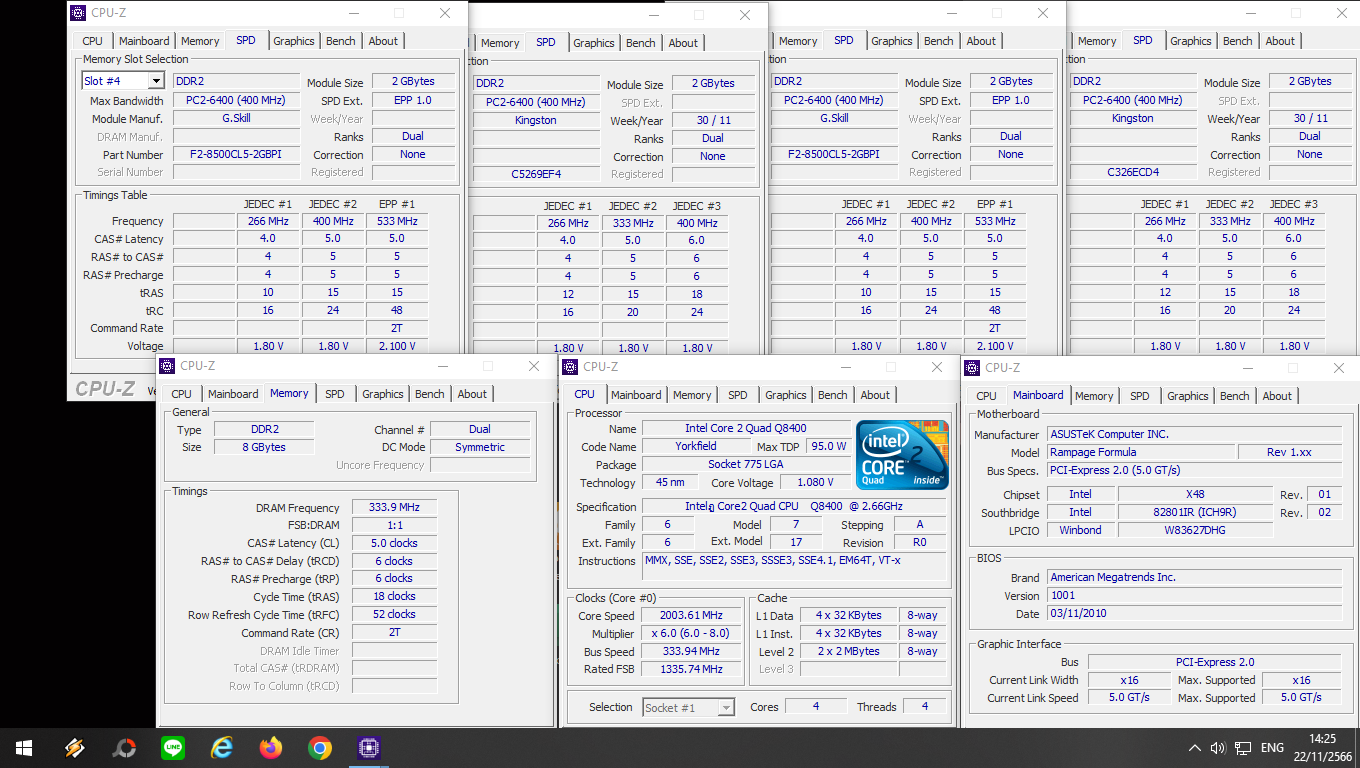Show hidden system tray icons
This screenshot has height=768, width=1360.
pyautogui.click(x=1194, y=748)
